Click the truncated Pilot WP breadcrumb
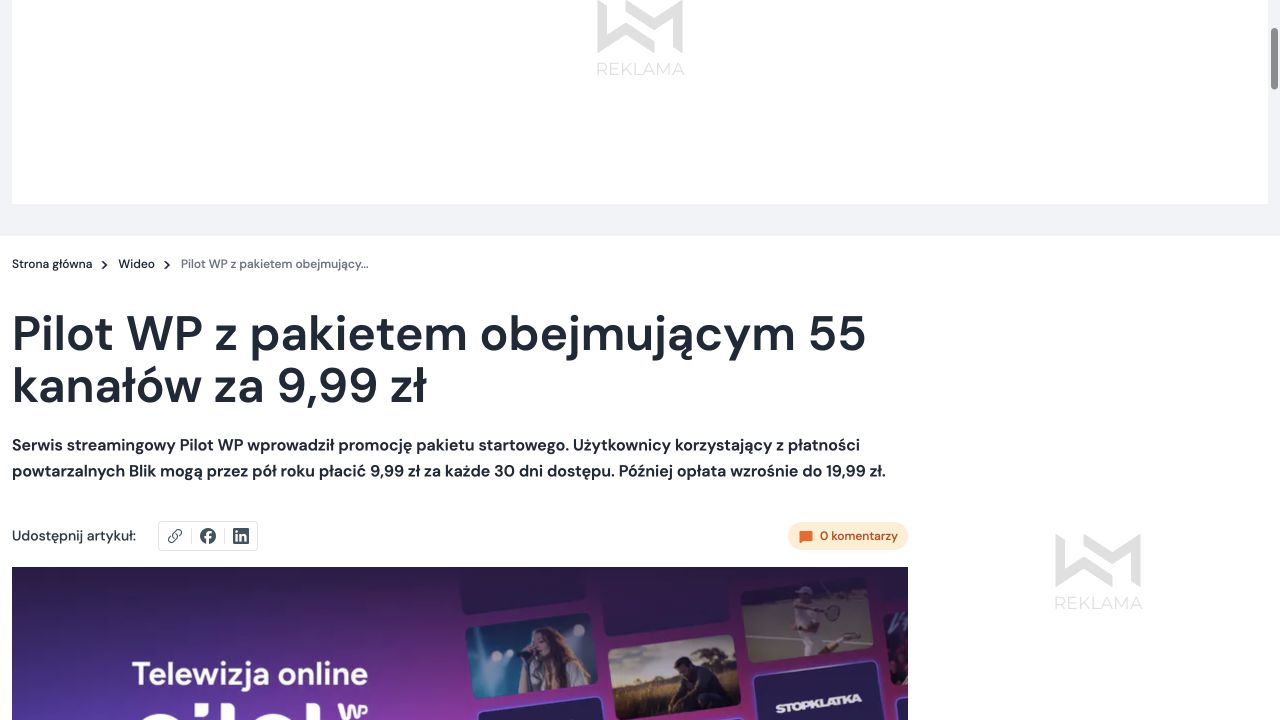This screenshot has width=1280, height=720. click(x=274, y=264)
